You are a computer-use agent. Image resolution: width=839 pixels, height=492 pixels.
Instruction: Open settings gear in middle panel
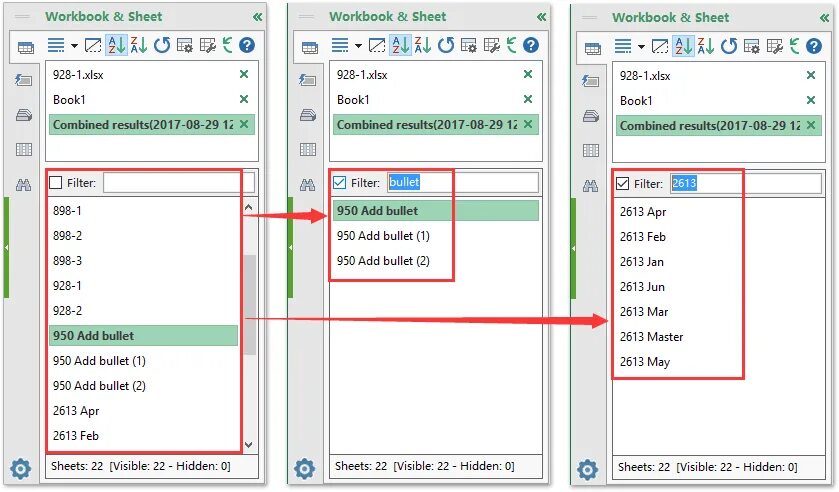304,469
